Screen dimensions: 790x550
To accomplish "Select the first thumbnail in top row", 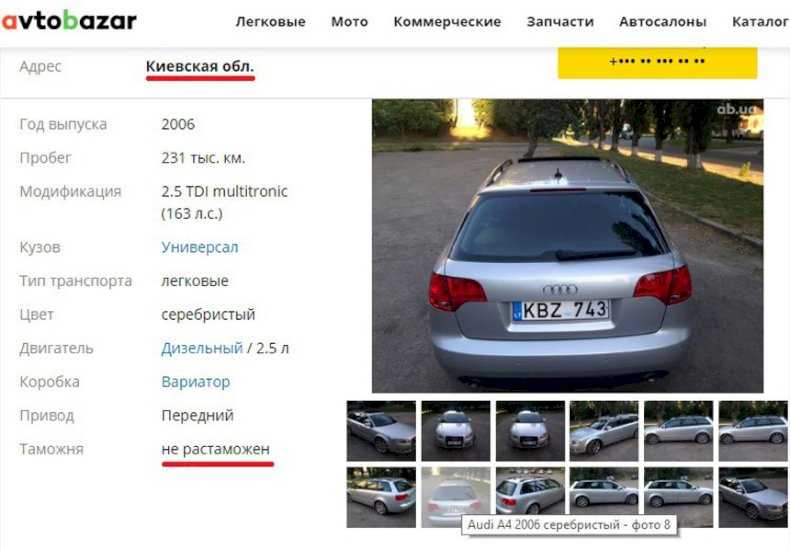I will [x=381, y=431].
